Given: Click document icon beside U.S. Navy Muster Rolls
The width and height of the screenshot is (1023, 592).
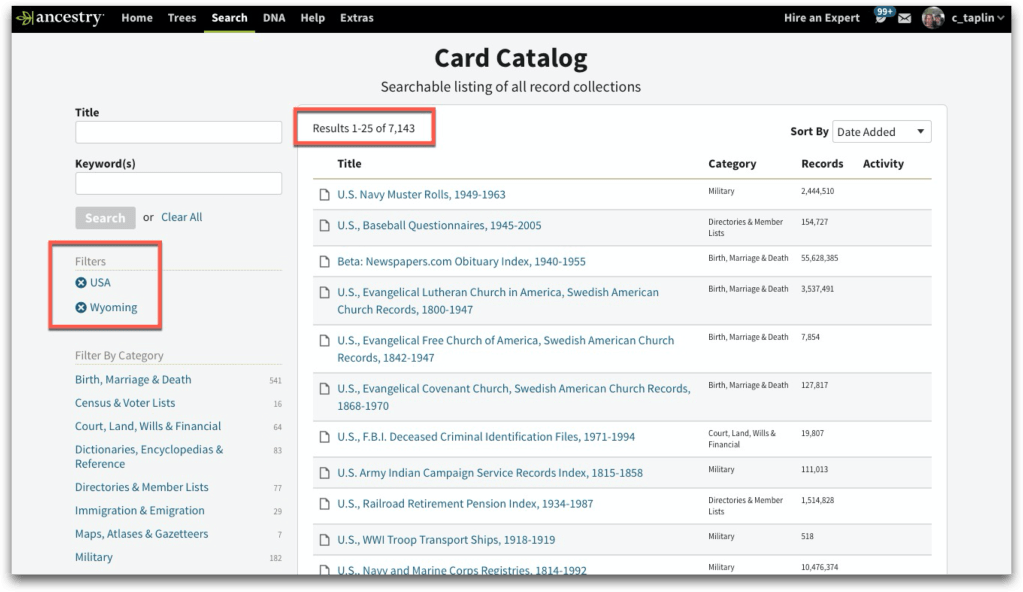Looking at the screenshot, I should 323,195.
